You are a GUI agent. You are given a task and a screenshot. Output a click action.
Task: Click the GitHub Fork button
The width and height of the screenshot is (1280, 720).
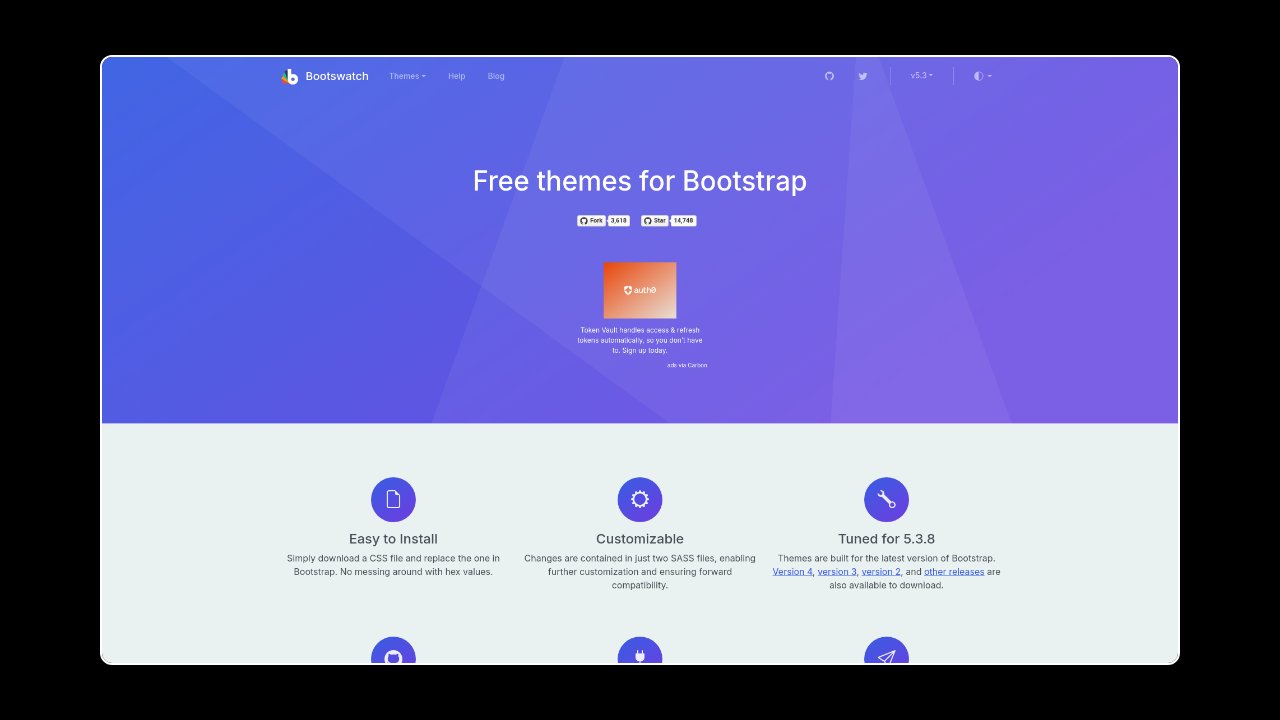[591, 220]
